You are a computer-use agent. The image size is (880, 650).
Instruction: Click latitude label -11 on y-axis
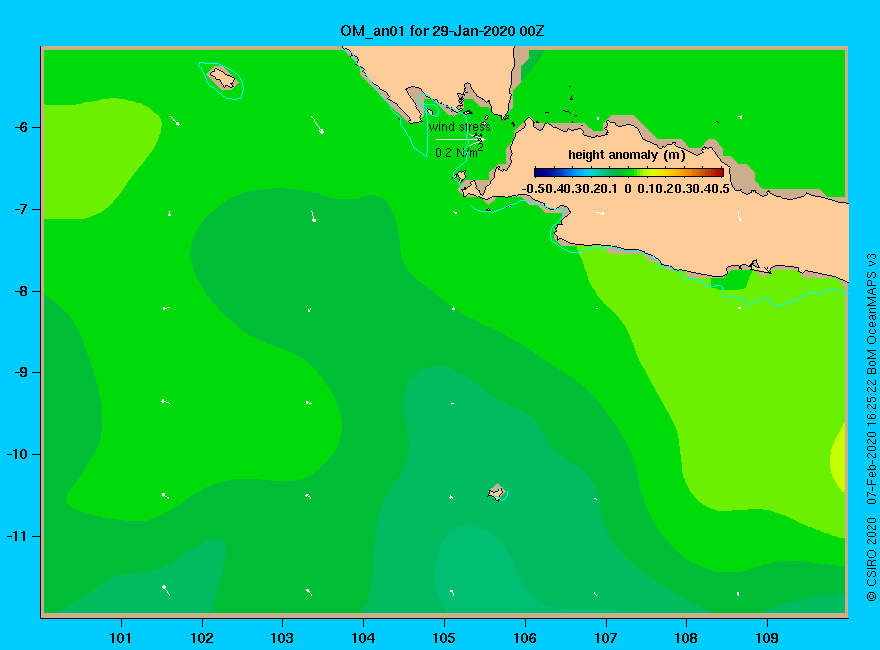pyautogui.click(x=17, y=536)
